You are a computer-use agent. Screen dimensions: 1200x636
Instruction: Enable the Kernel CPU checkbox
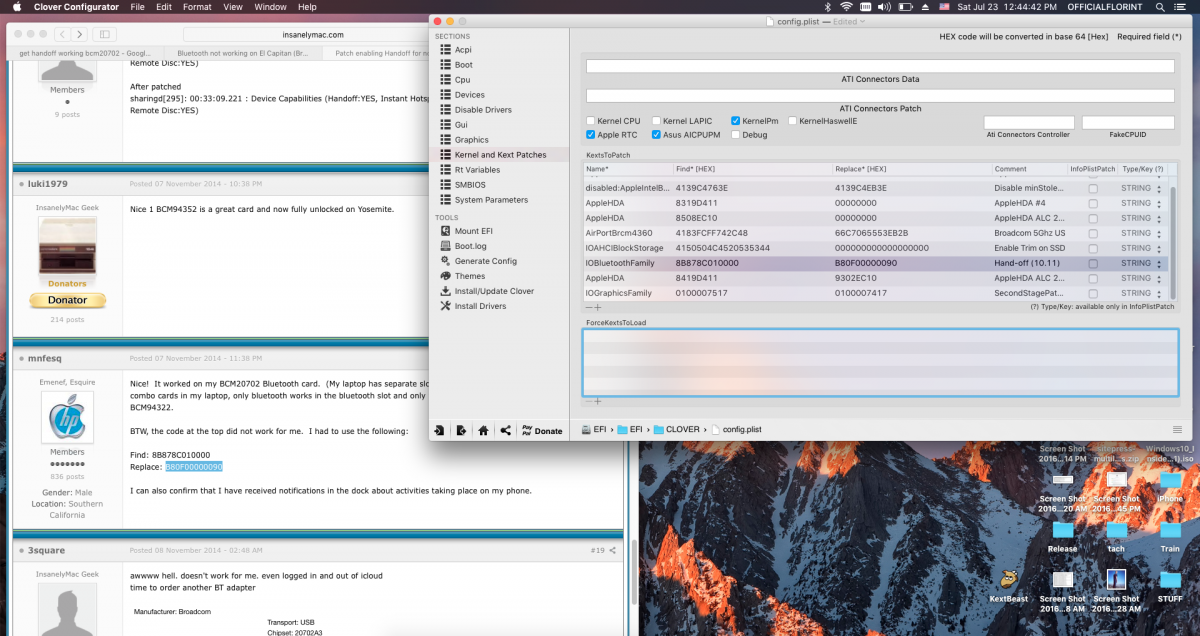(x=591, y=121)
